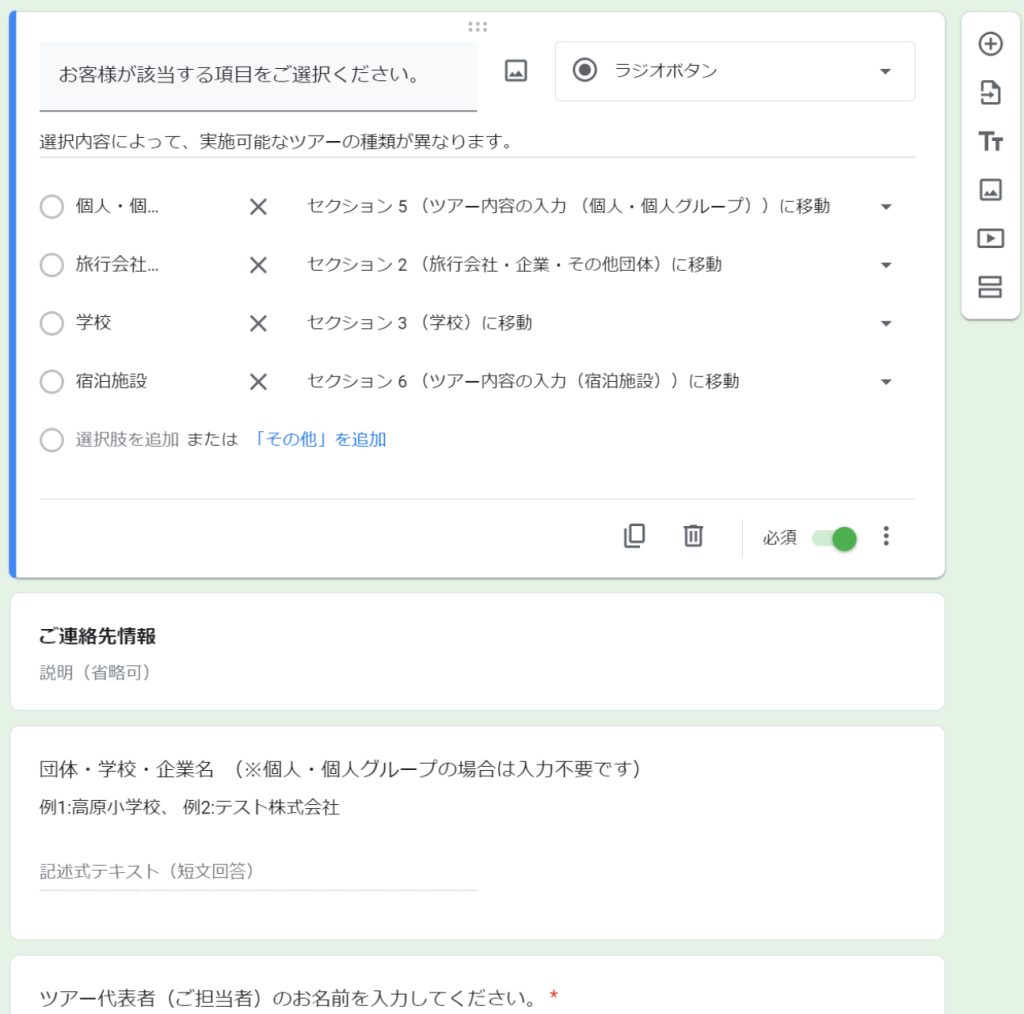Image resolution: width=1024 pixels, height=1014 pixels.
Task: Add an image from the side toolbar
Action: click(990, 190)
